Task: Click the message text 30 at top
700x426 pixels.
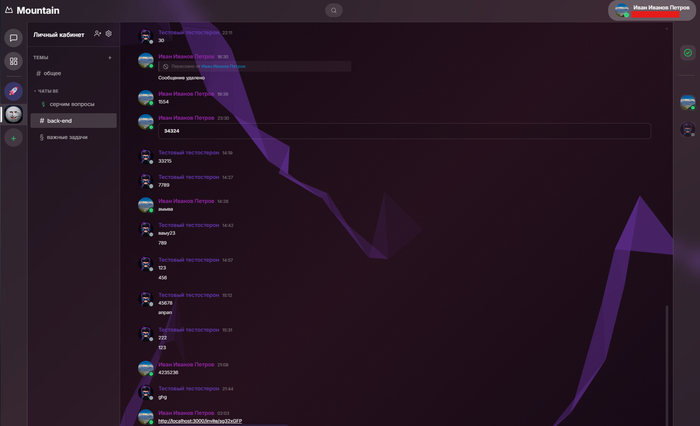Action: (x=161, y=40)
